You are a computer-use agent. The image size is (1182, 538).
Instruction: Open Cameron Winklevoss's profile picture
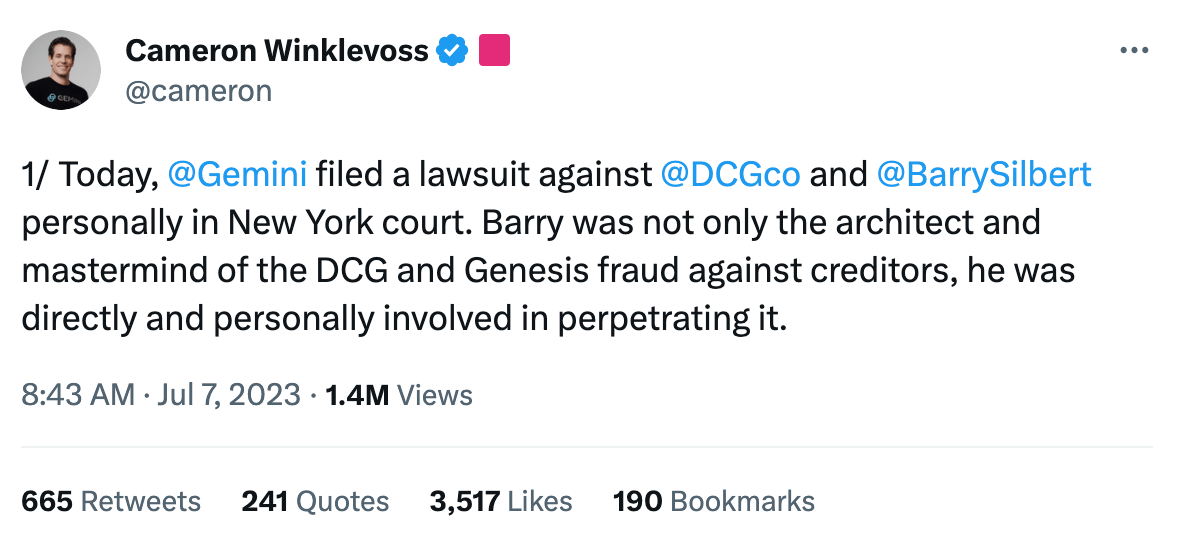61,70
